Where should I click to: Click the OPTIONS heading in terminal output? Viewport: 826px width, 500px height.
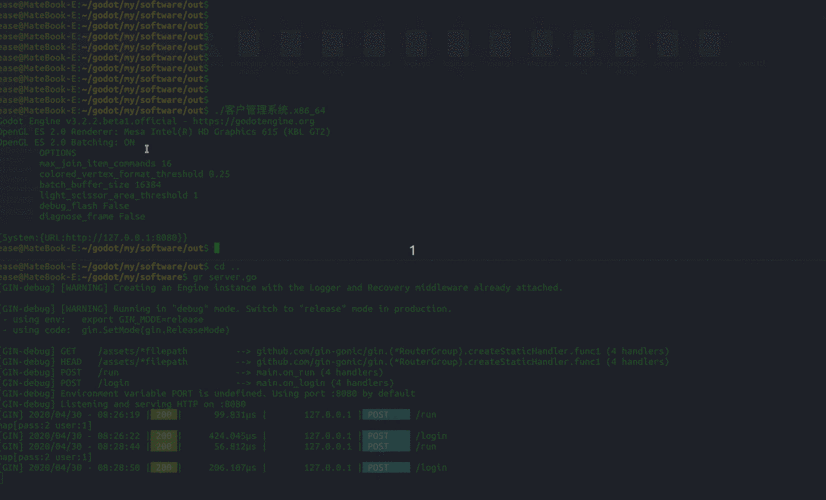tap(57, 153)
